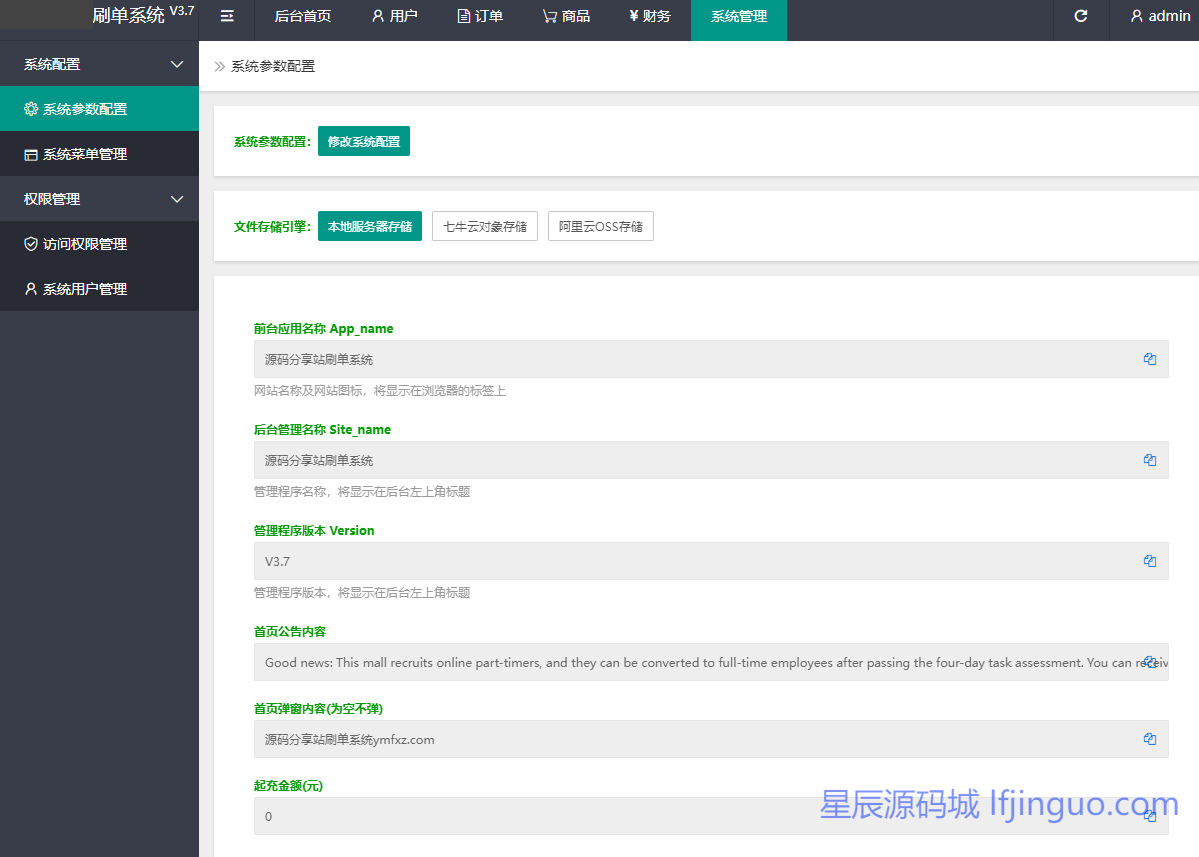Open the 订单 top menu
This screenshot has height=857, width=1199.
click(x=480, y=16)
